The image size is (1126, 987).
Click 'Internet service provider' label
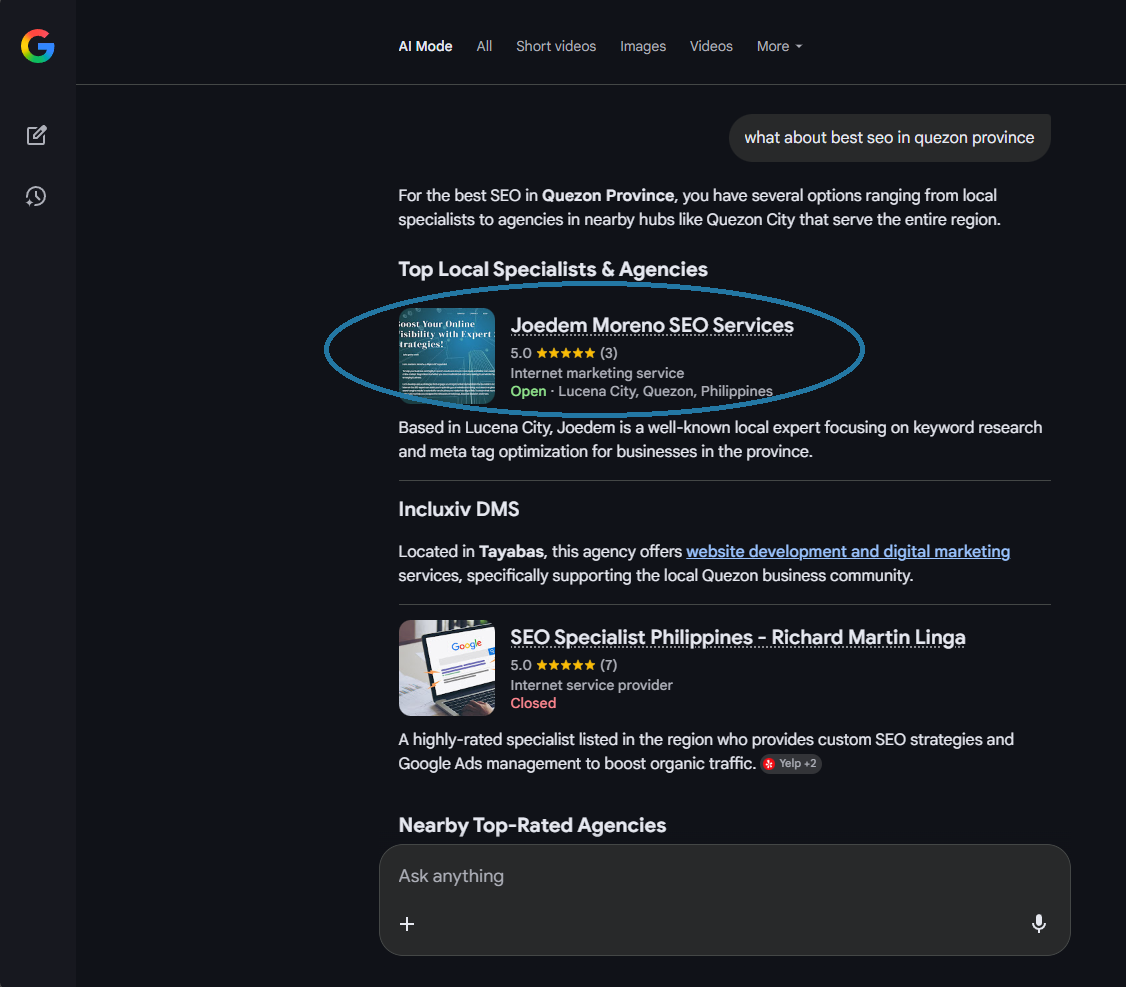591,685
